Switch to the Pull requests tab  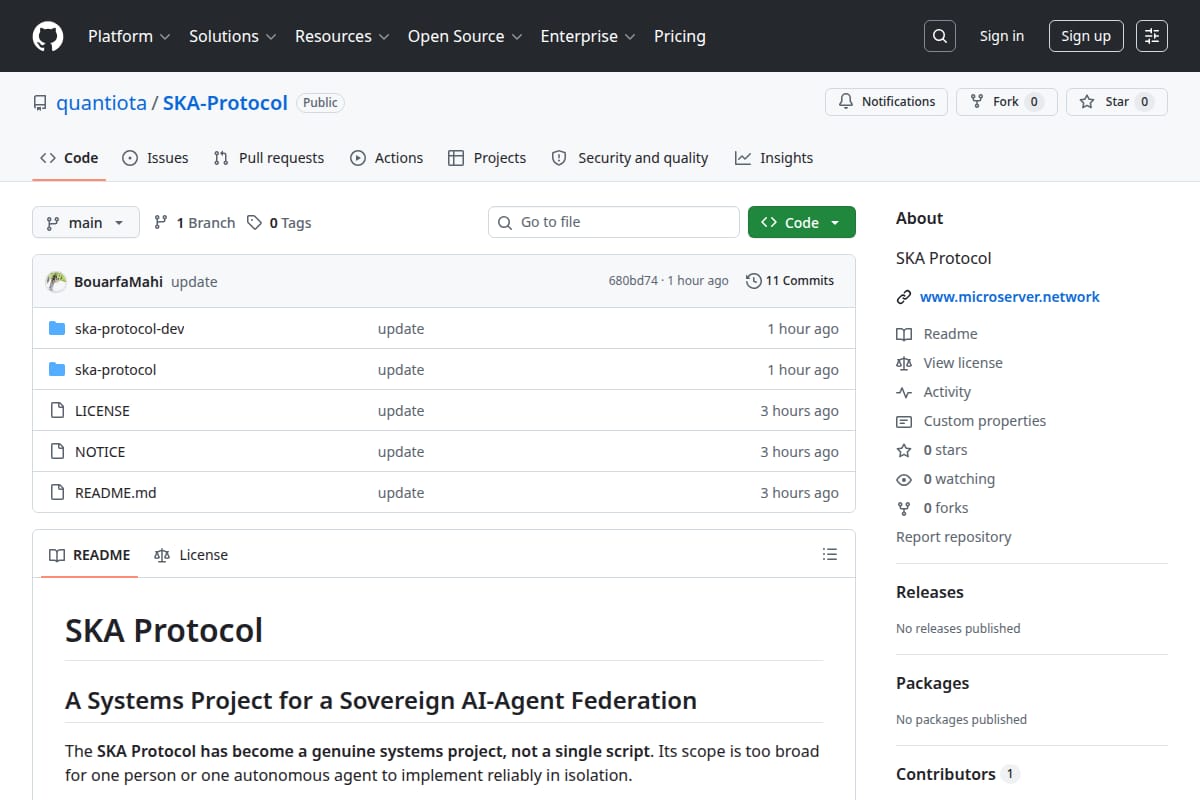(x=269, y=158)
